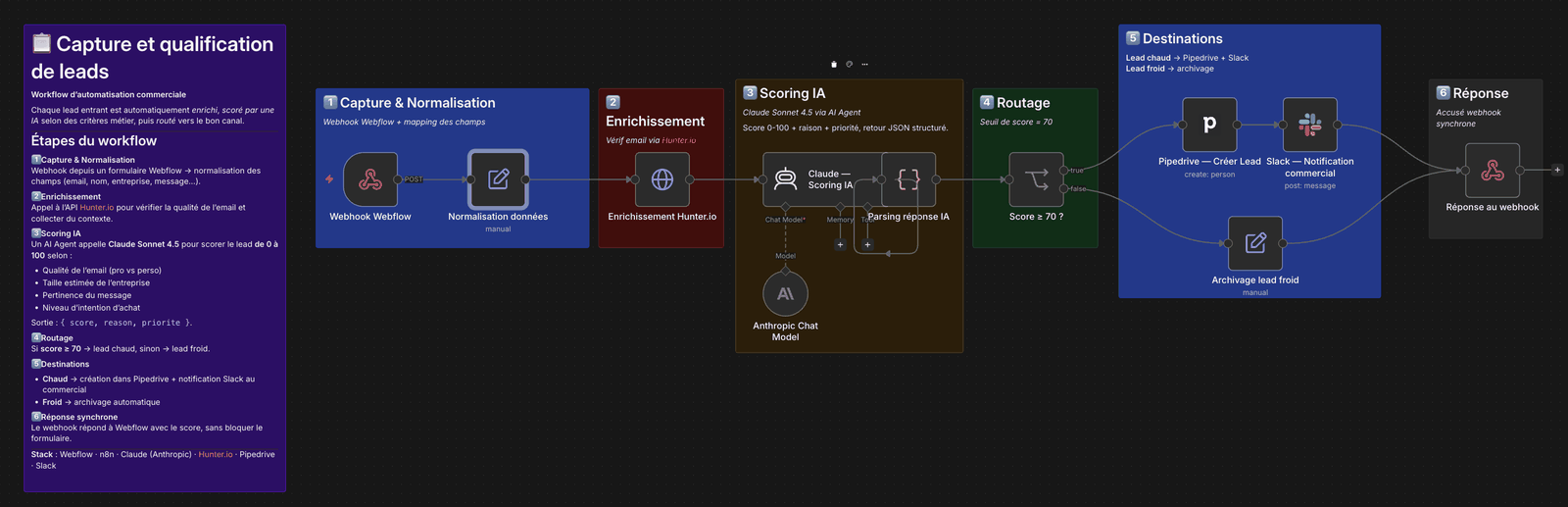The height and width of the screenshot is (507, 1568).
Task: Click the trash icon above Scoring IA note
Action: pyautogui.click(x=834, y=65)
